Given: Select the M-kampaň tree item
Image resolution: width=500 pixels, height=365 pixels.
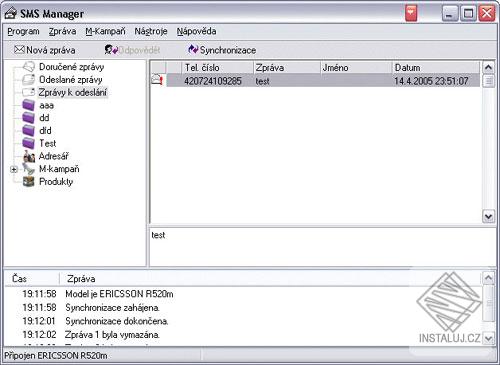Looking at the screenshot, I should click(59, 169).
